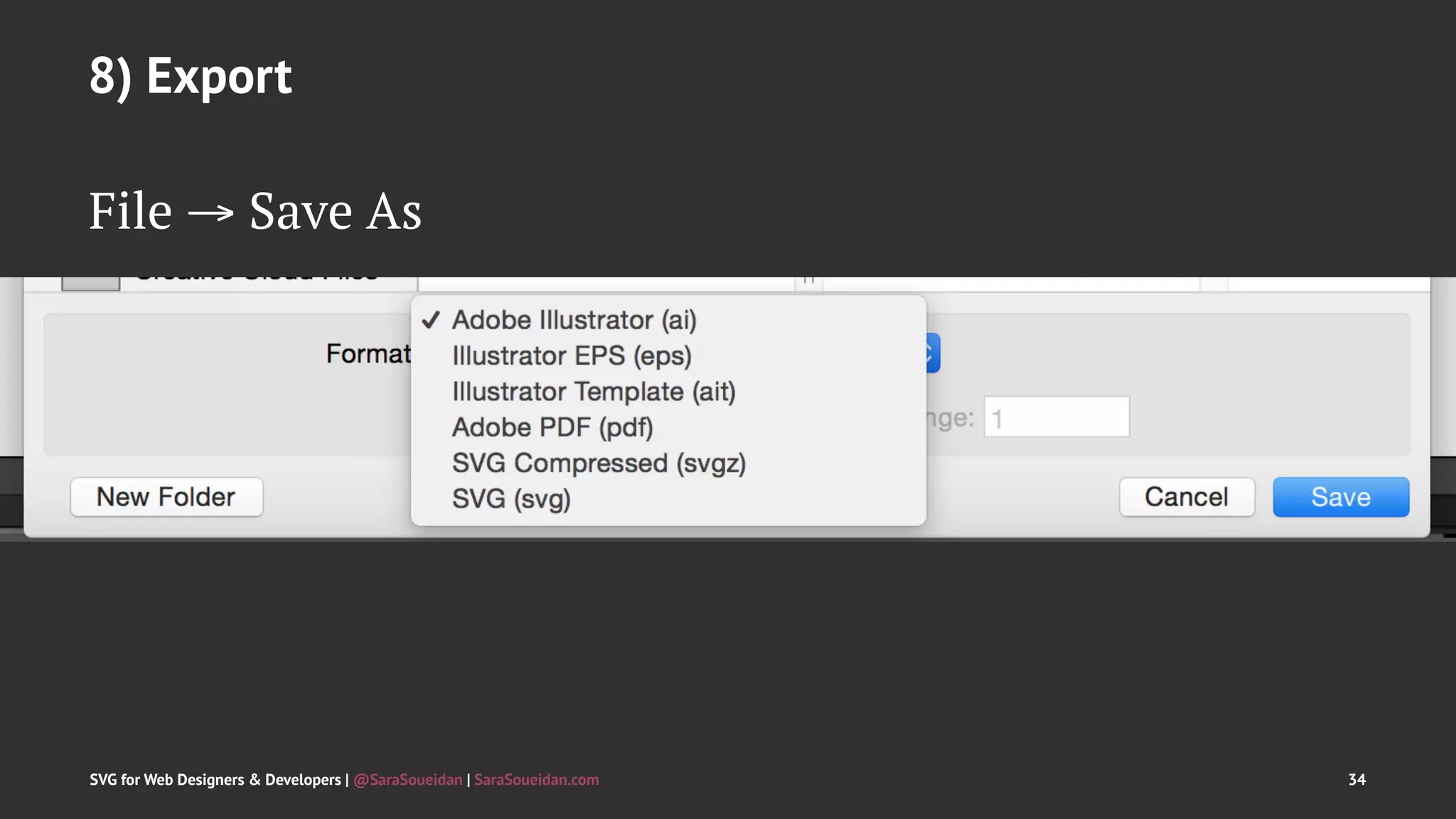
Task: Select Adobe PDF (pdf) format
Action: (x=552, y=427)
